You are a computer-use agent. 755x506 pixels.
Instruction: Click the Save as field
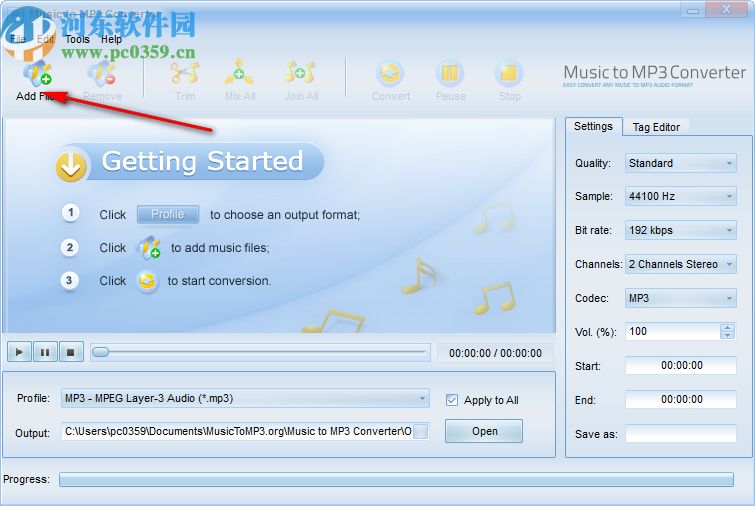pyautogui.click(x=681, y=433)
